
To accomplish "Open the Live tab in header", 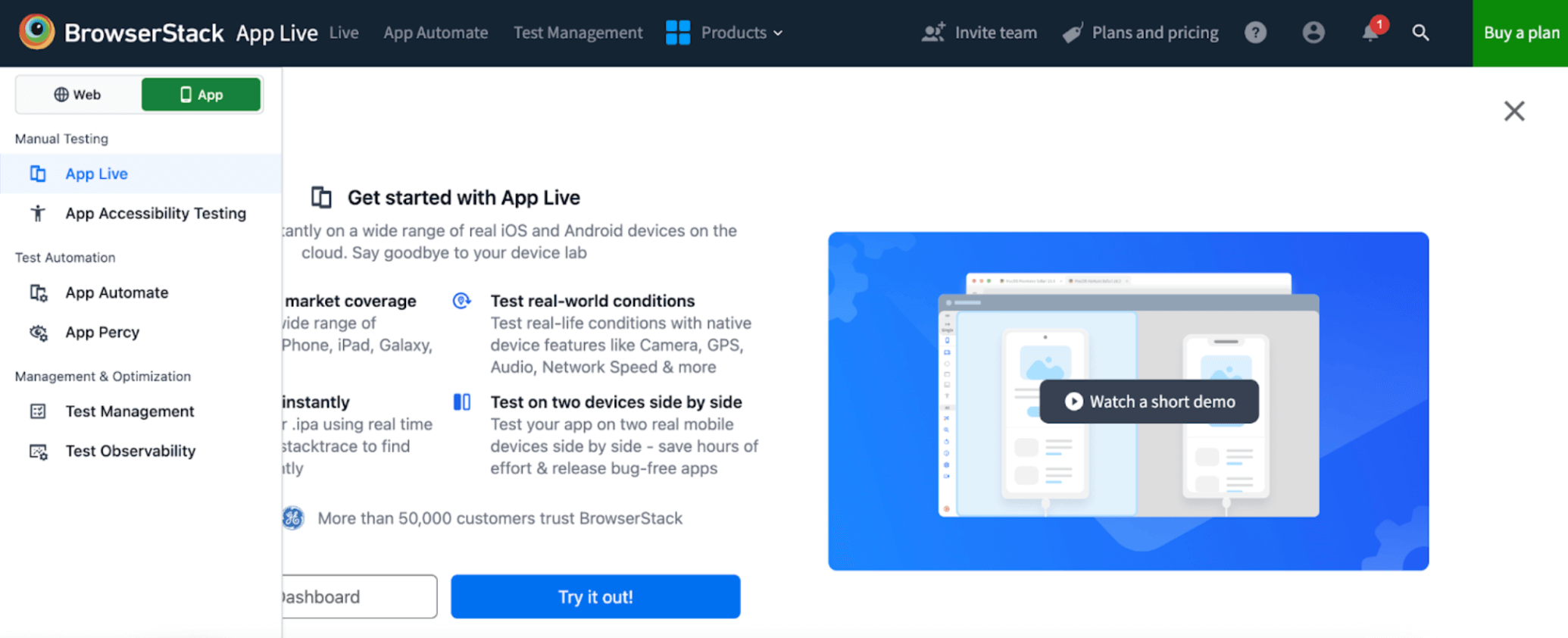I will (x=344, y=33).
